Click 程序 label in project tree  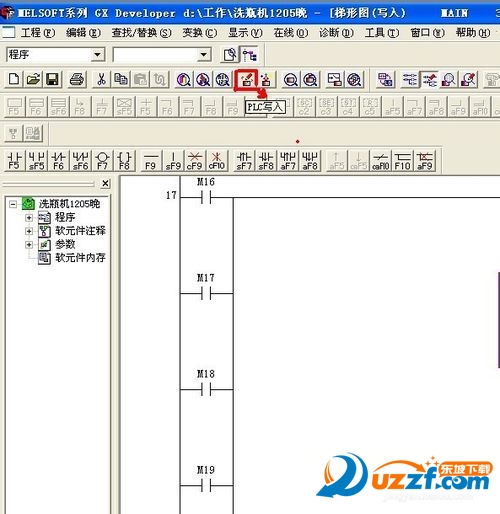[65, 217]
